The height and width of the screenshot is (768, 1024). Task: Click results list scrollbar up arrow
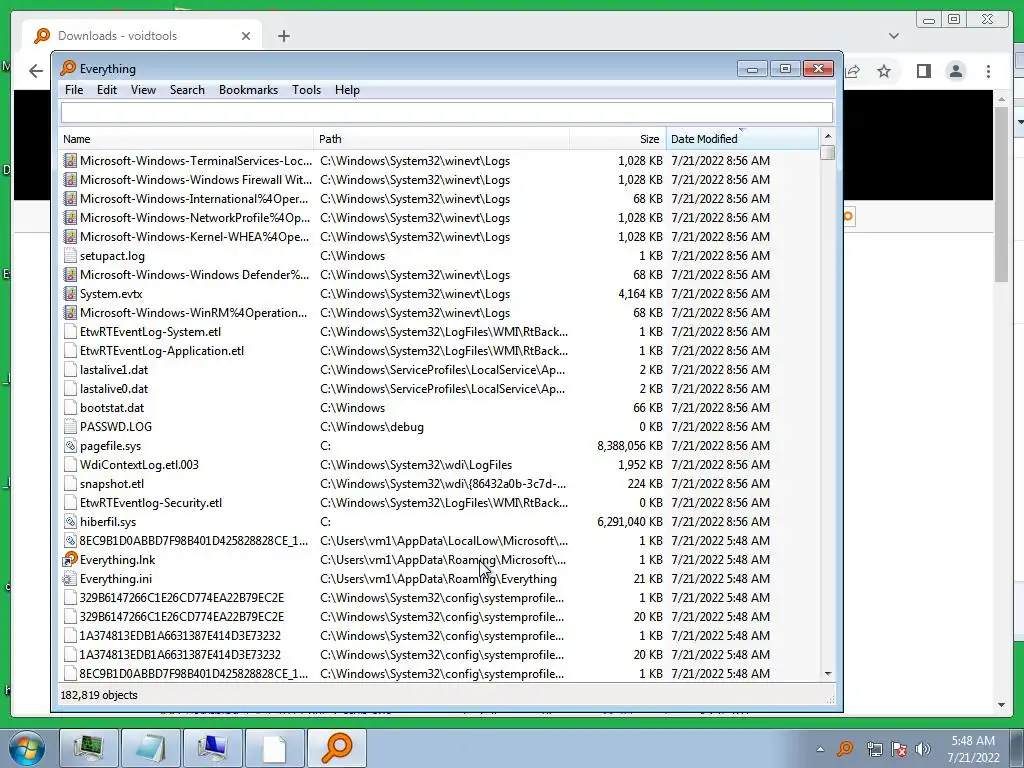click(827, 136)
